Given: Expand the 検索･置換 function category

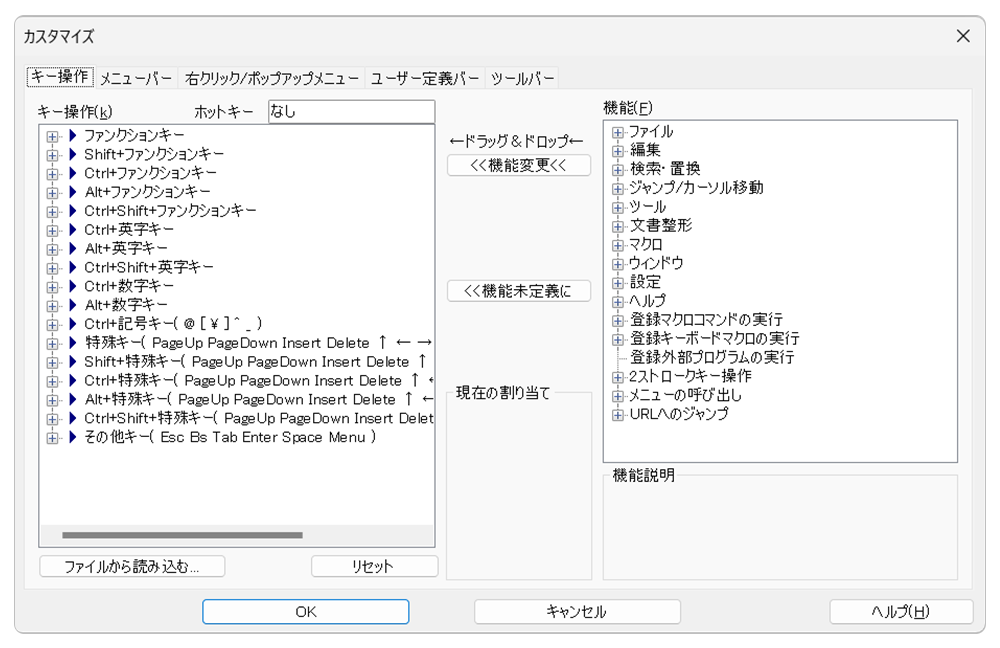Looking at the screenshot, I should point(618,169).
